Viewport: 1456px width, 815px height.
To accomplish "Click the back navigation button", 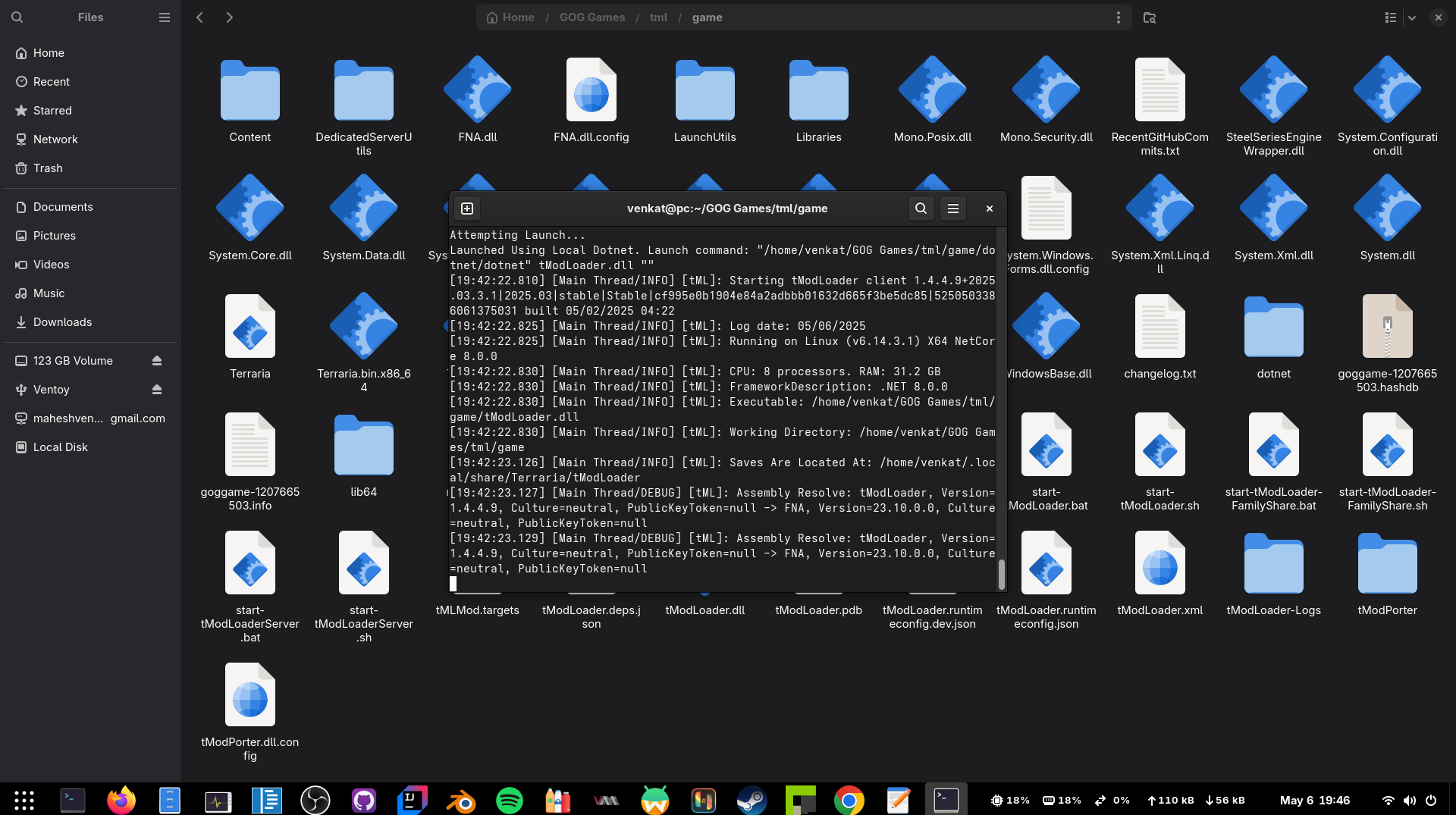I will point(199,17).
